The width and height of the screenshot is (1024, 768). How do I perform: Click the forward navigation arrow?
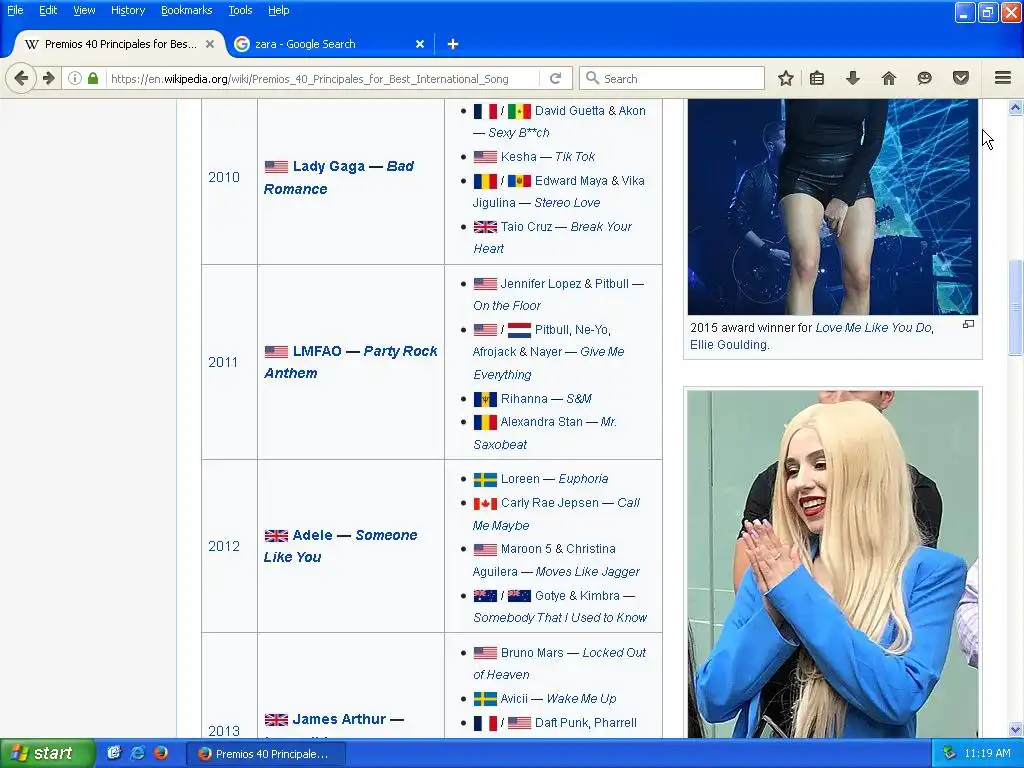pos(49,78)
